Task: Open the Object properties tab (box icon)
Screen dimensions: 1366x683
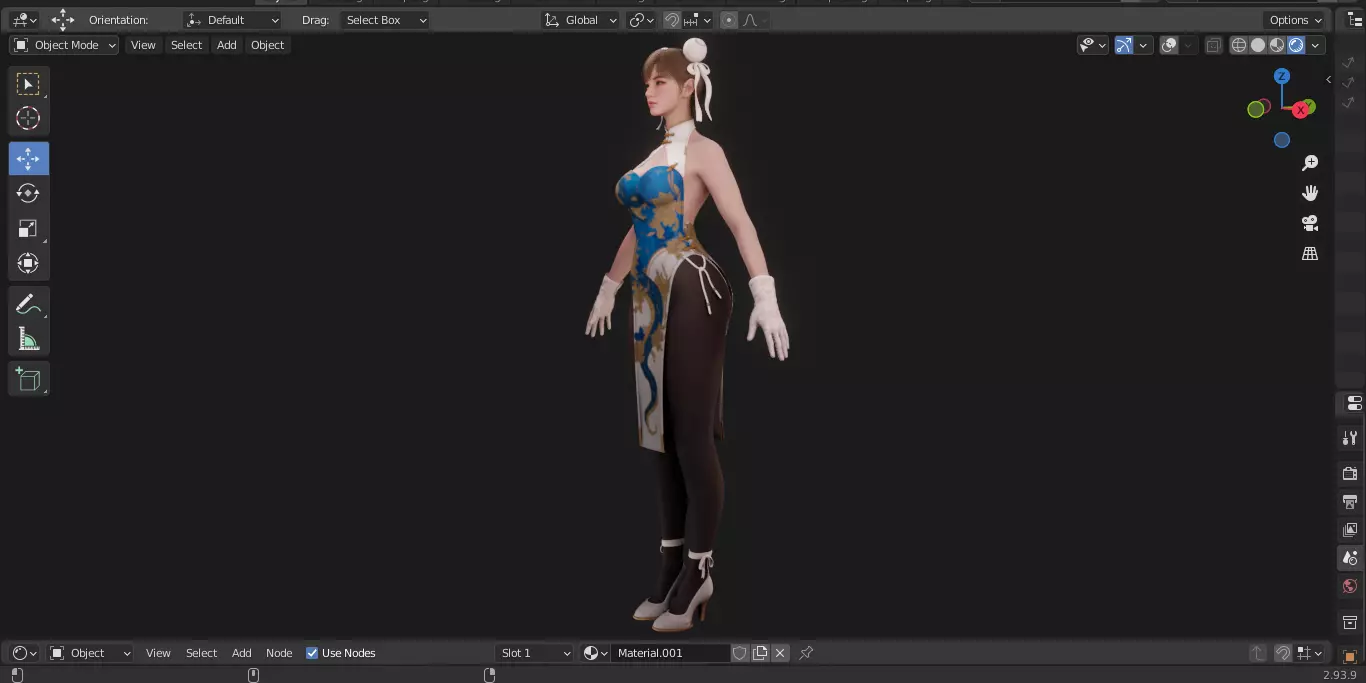Action: click(1350, 656)
